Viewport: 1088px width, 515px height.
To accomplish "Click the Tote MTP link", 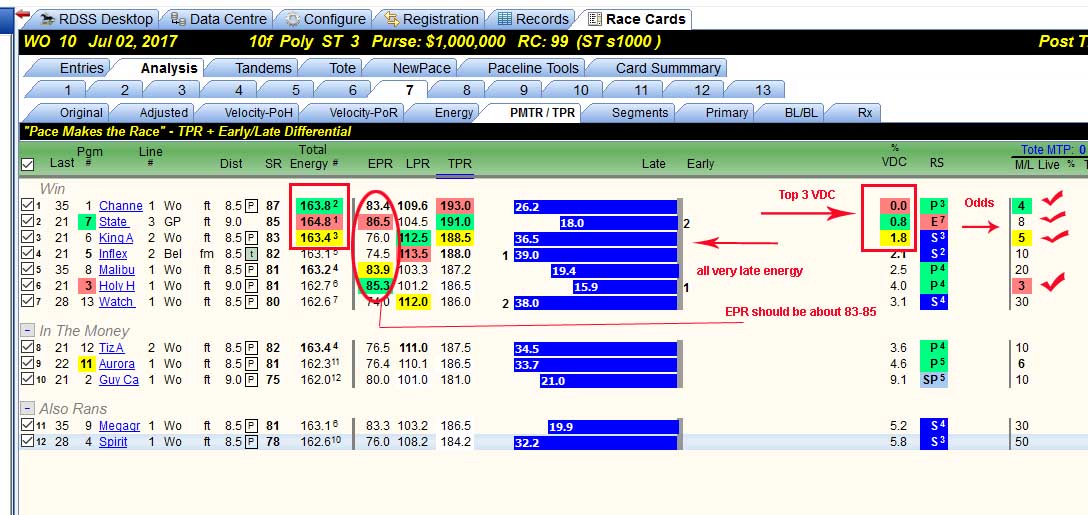I will click(x=1054, y=149).
